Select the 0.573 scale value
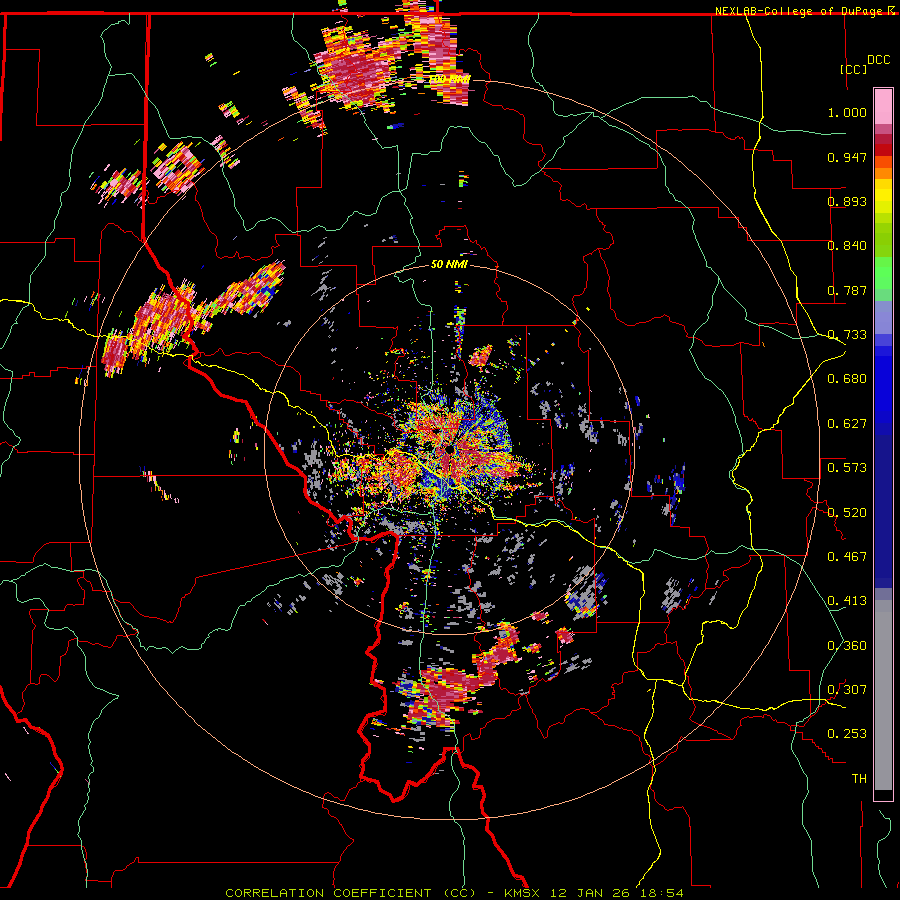 point(847,467)
